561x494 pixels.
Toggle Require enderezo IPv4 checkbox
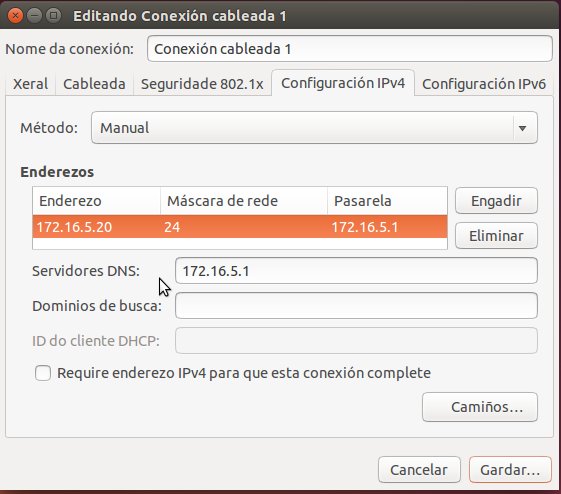click(43, 373)
